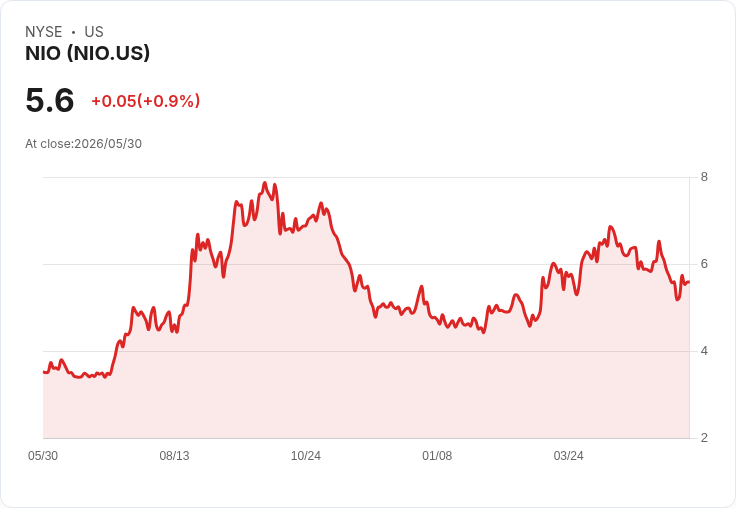This screenshot has width=736, height=508.
Task: Click the 5.6 current price value
Action: [50, 100]
